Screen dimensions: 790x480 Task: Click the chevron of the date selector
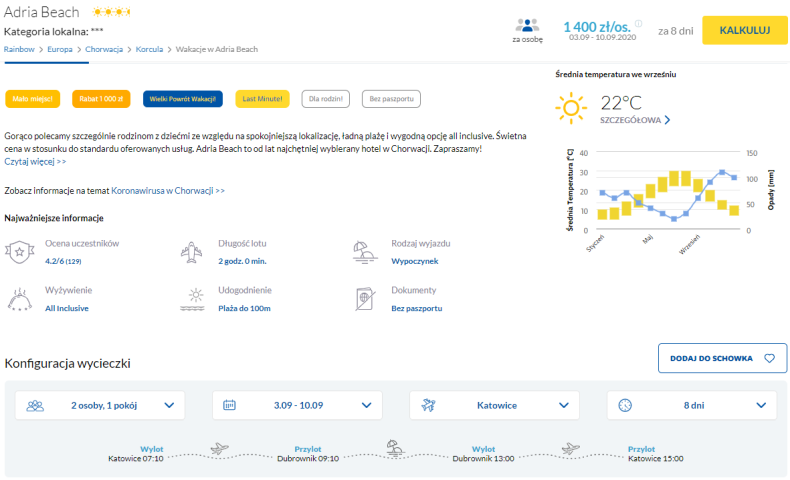coord(367,405)
